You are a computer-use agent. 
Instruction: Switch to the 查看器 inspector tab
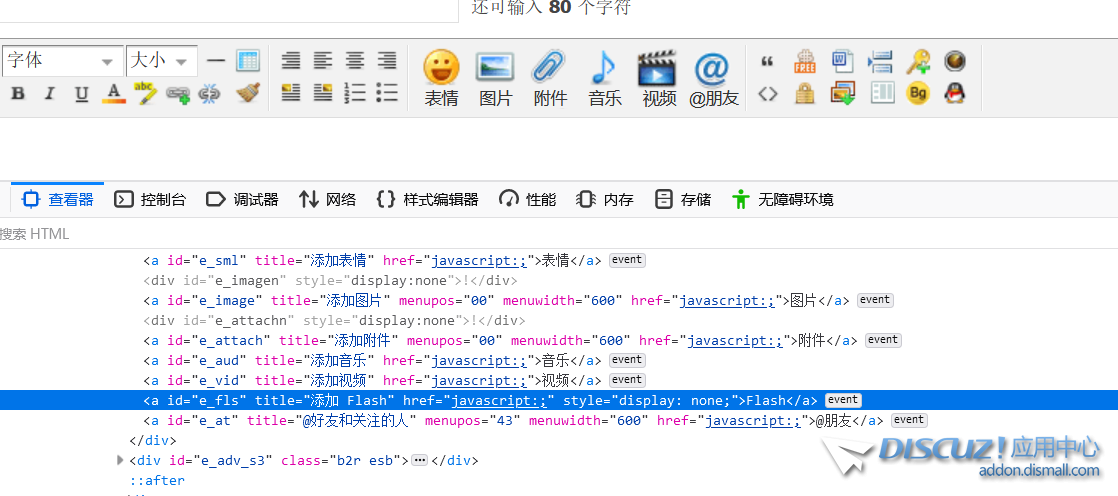pos(58,200)
